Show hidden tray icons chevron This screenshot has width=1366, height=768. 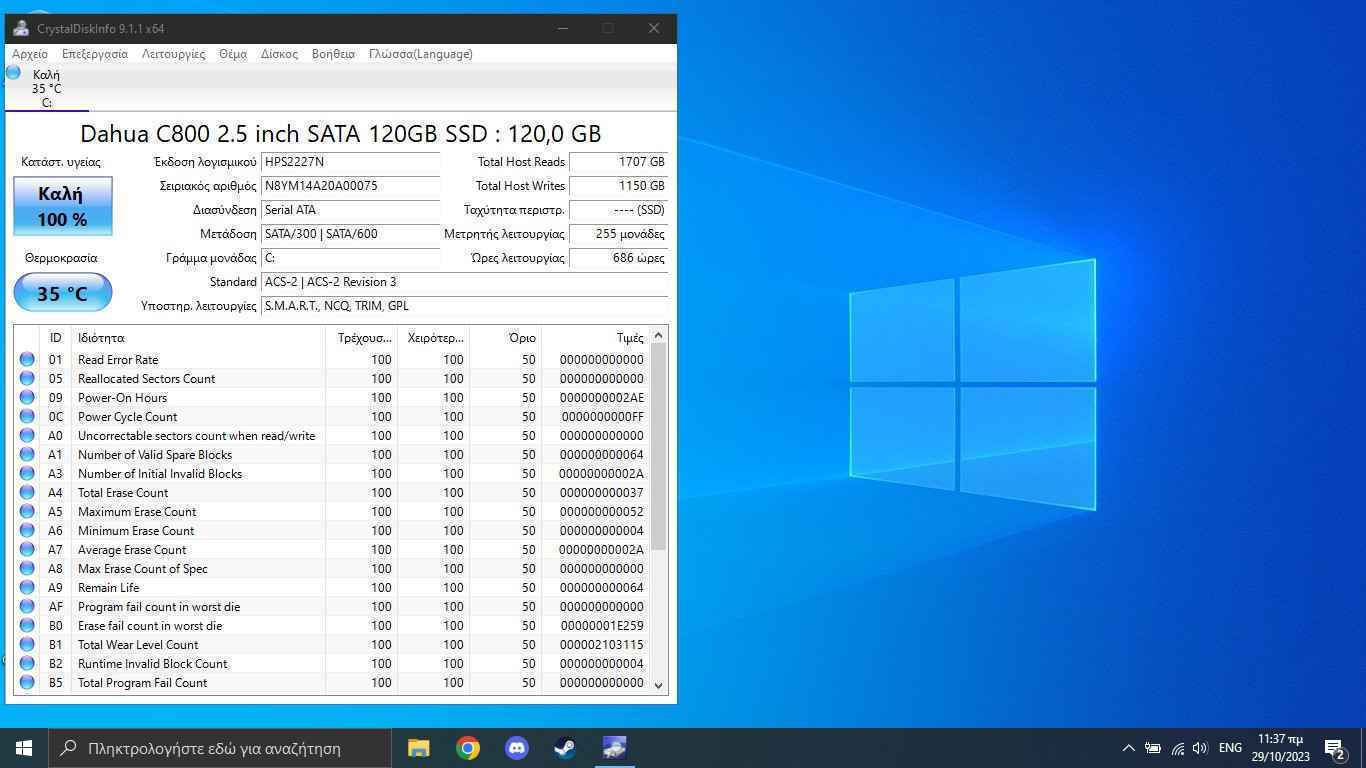coord(1128,748)
